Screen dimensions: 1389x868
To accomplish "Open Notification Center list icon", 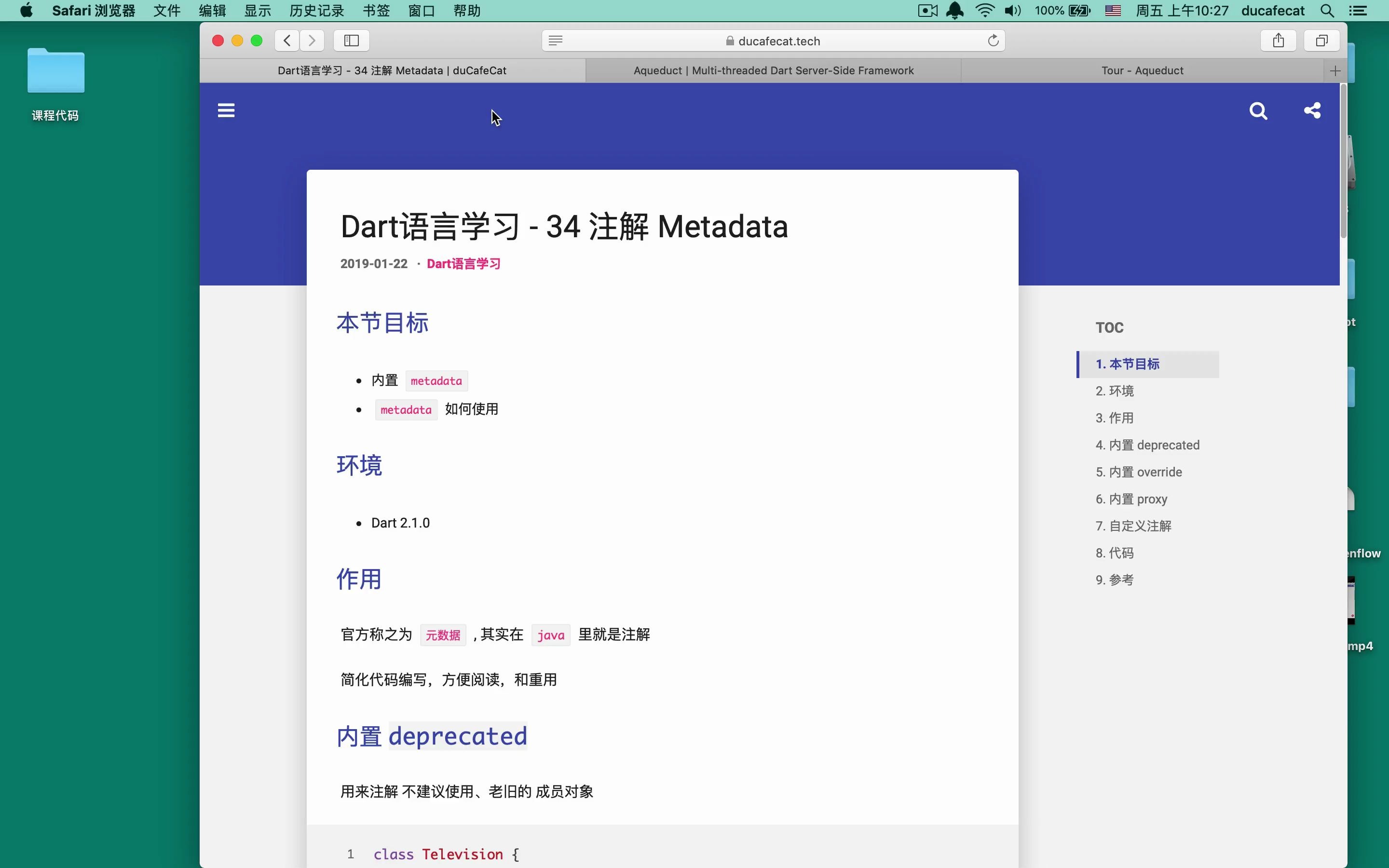I will [1358, 10].
